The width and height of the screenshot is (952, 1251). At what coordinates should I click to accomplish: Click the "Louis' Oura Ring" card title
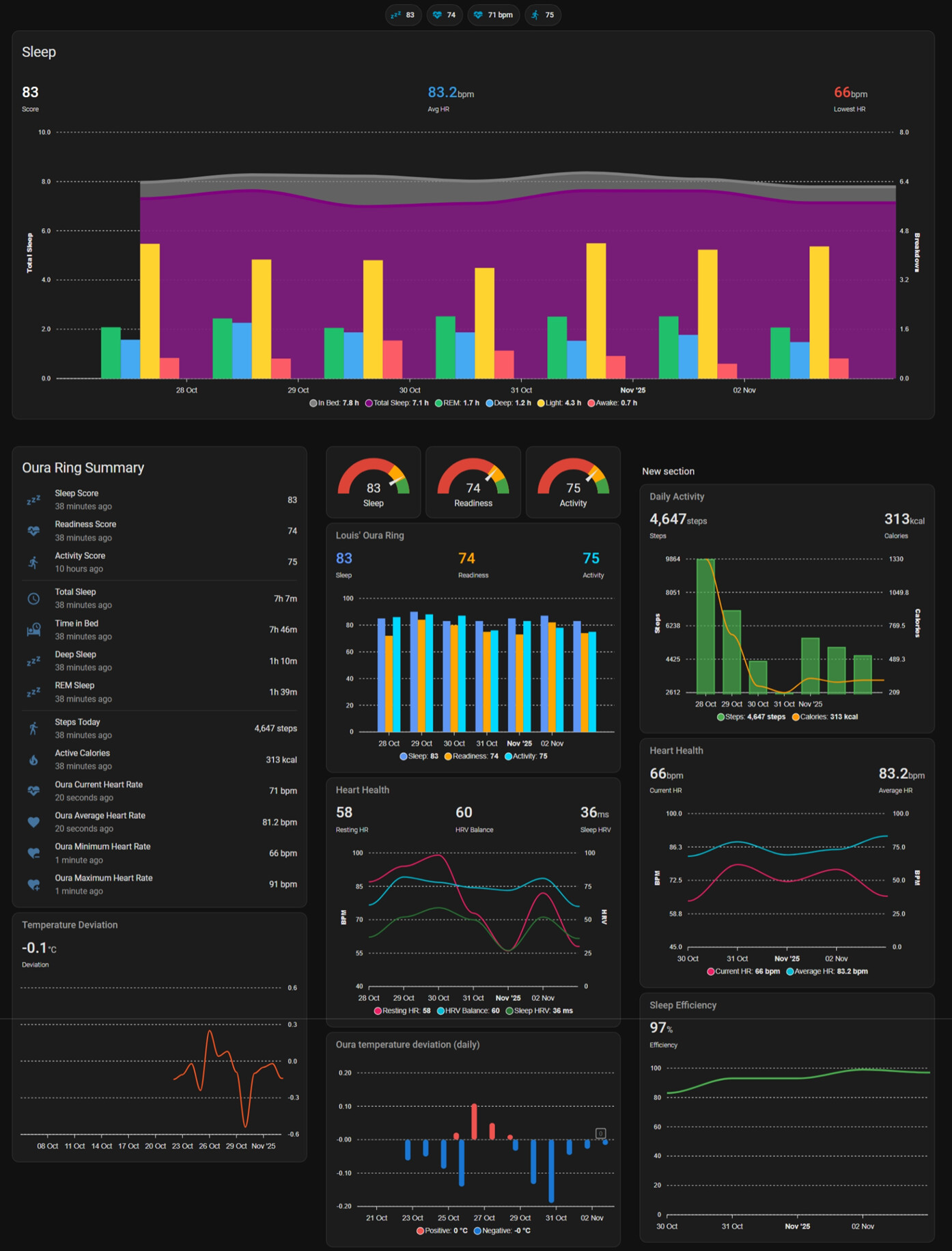tap(370, 536)
